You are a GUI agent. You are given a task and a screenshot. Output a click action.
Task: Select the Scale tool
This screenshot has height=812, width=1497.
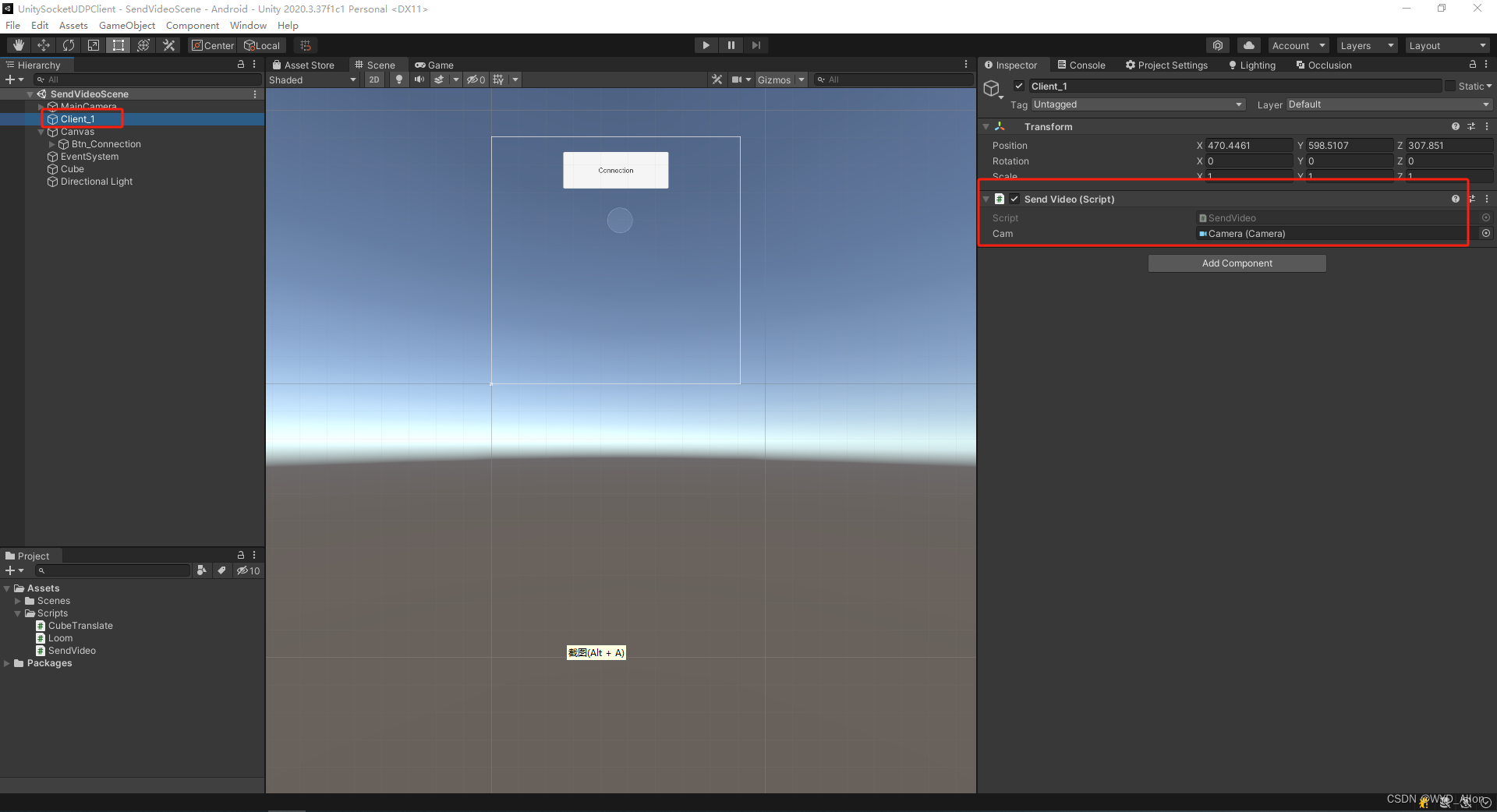click(x=93, y=44)
